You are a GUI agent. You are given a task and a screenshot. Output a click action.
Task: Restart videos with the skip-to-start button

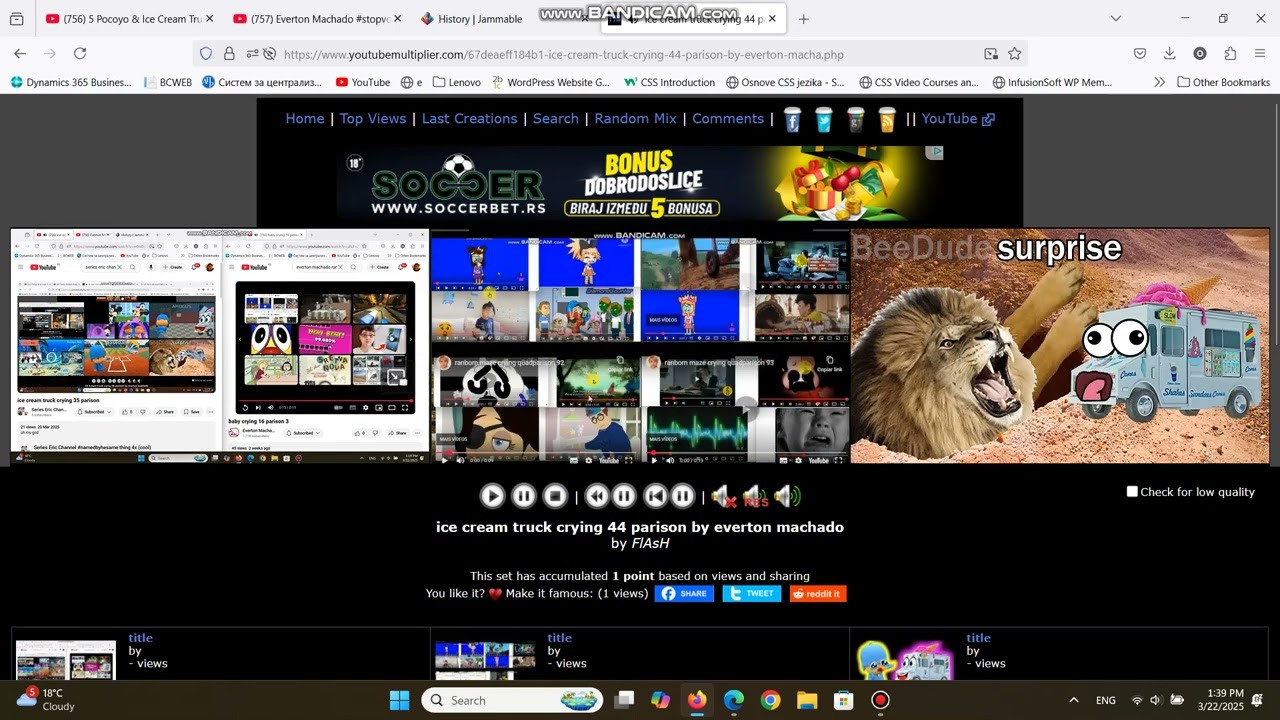coord(655,495)
